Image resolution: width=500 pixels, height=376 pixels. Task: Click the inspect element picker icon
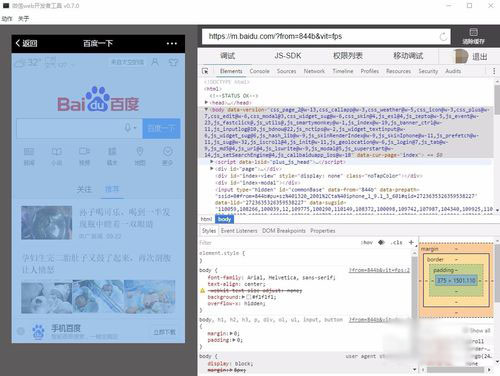(205, 71)
